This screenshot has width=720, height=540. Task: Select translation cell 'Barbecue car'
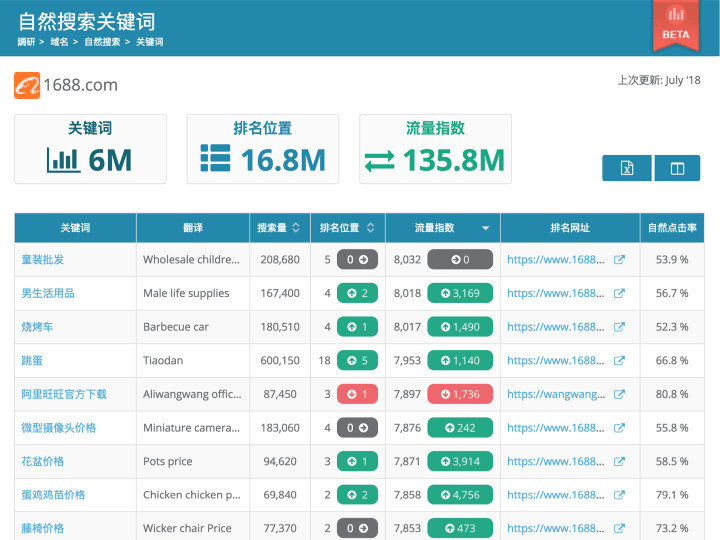(176, 327)
